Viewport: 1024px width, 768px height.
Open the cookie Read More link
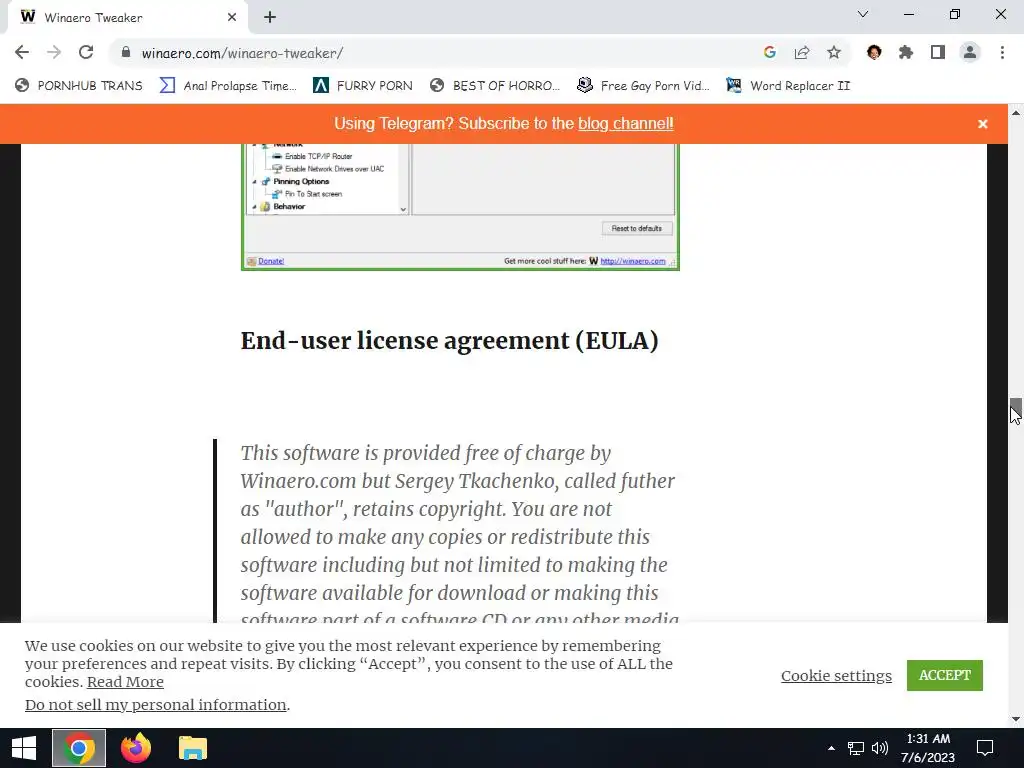point(125,682)
